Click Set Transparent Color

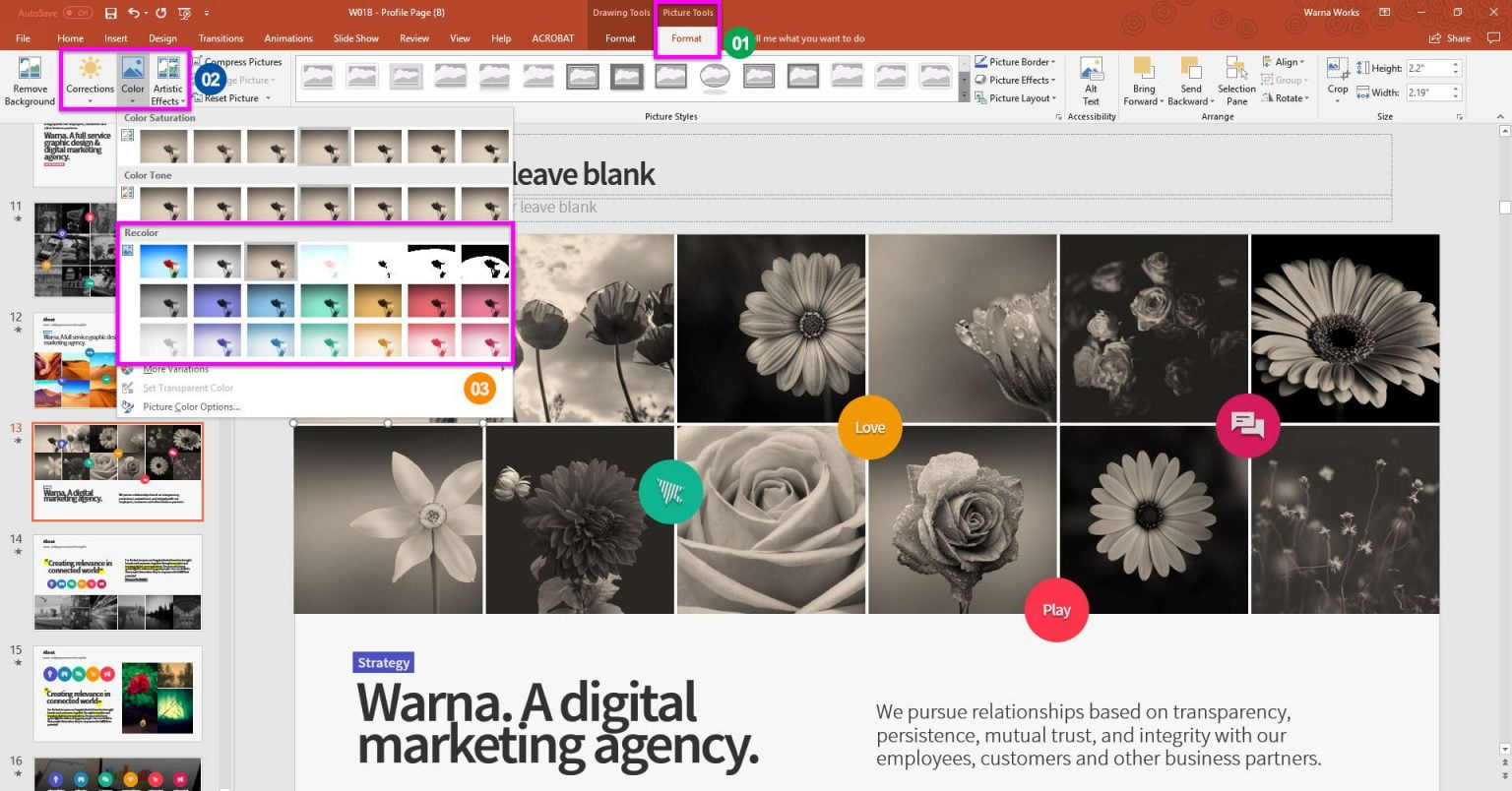click(187, 387)
